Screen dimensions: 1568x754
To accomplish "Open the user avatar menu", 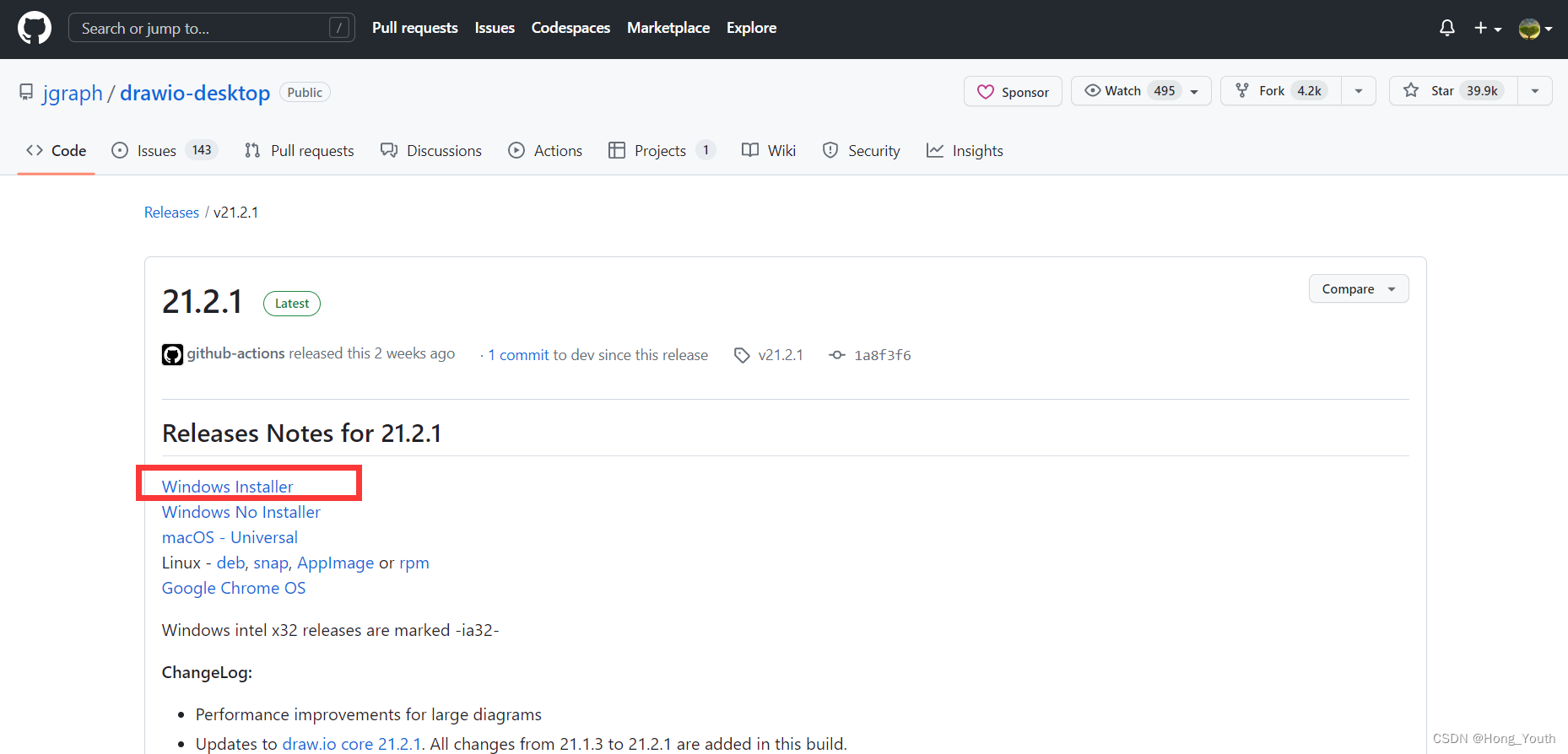I will (1535, 29).
